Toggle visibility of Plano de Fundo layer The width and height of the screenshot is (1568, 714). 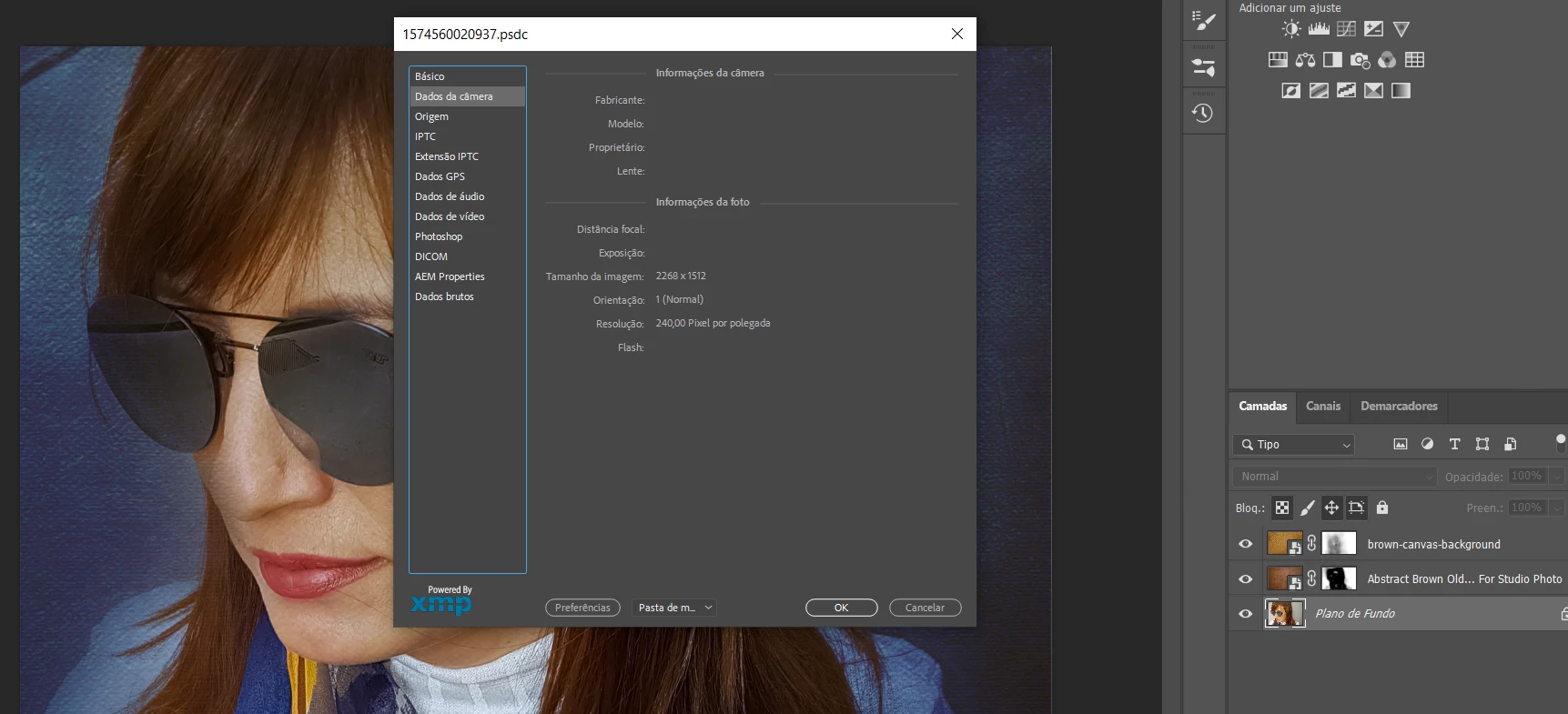tap(1246, 613)
